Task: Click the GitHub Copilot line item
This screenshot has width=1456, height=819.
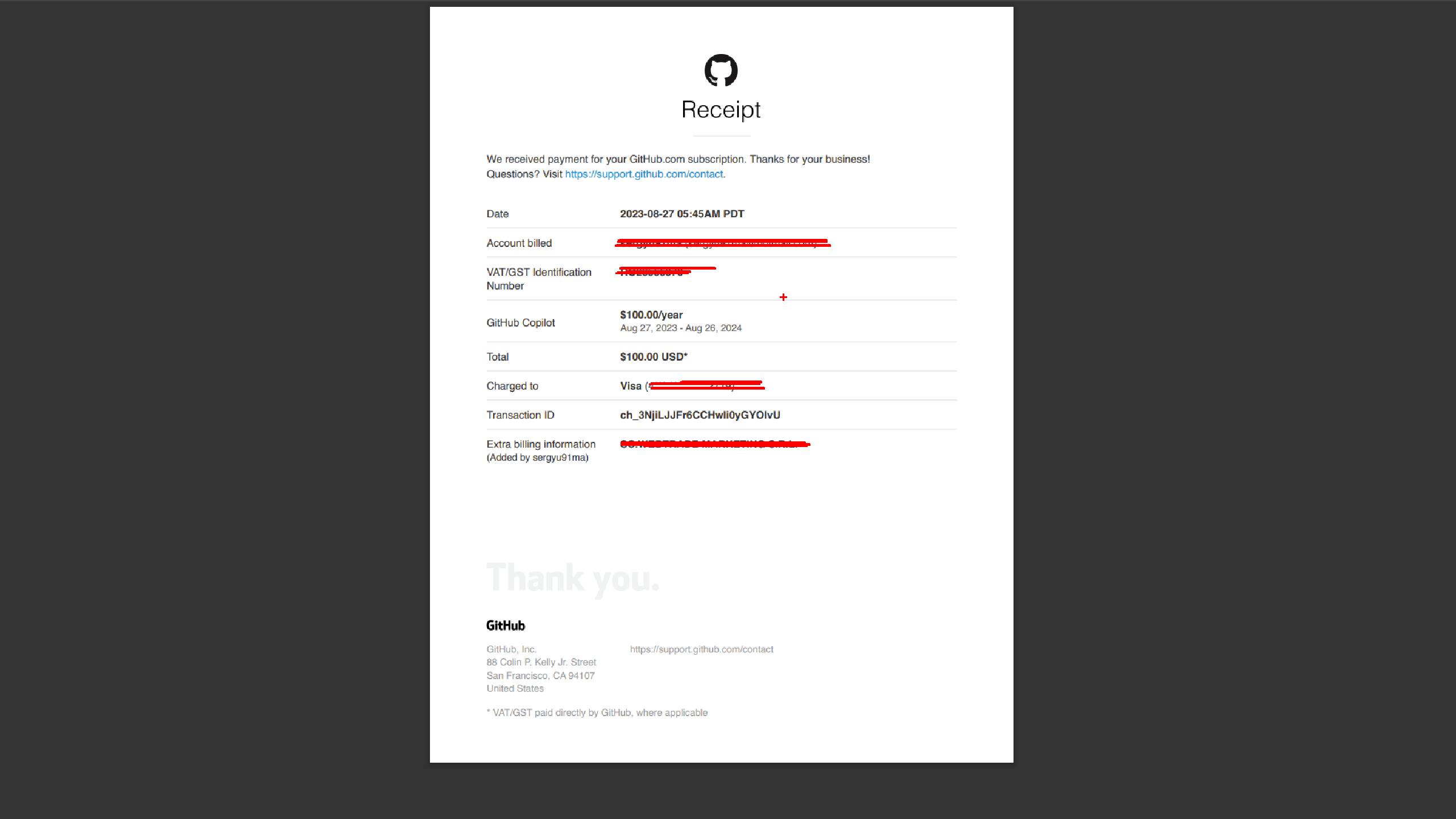Action: (x=520, y=322)
